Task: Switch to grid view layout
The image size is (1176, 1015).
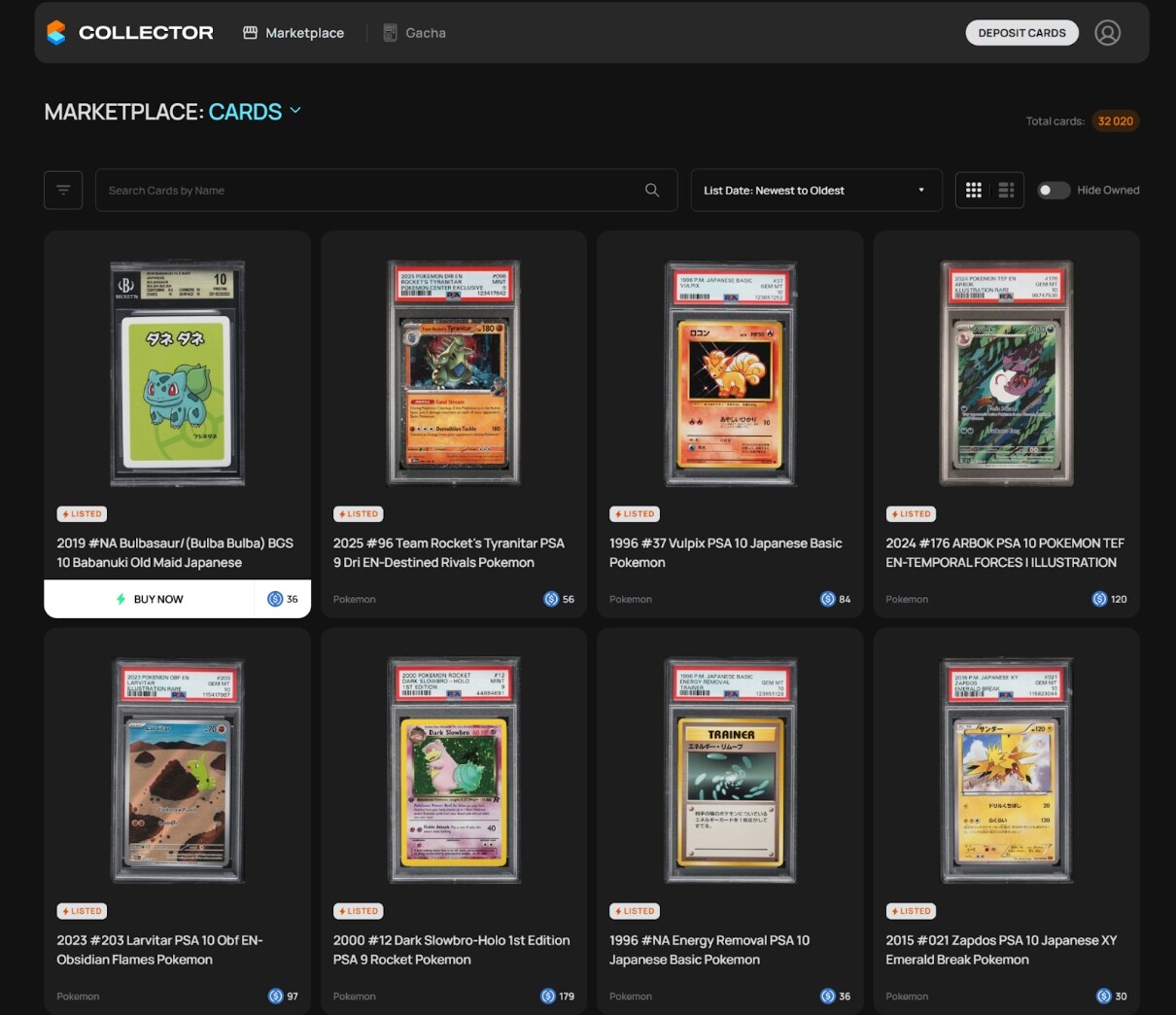Action: click(973, 191)
